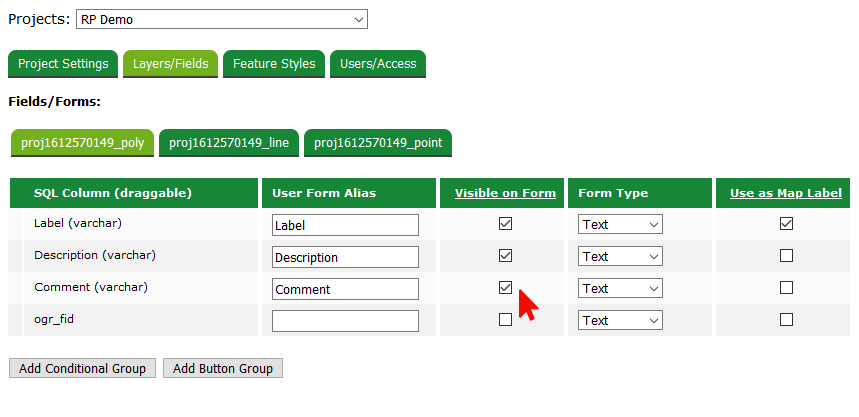Toggle Visible on Form for Description
Viewport: 859px width, 417px height.
(x=505, y=256)
